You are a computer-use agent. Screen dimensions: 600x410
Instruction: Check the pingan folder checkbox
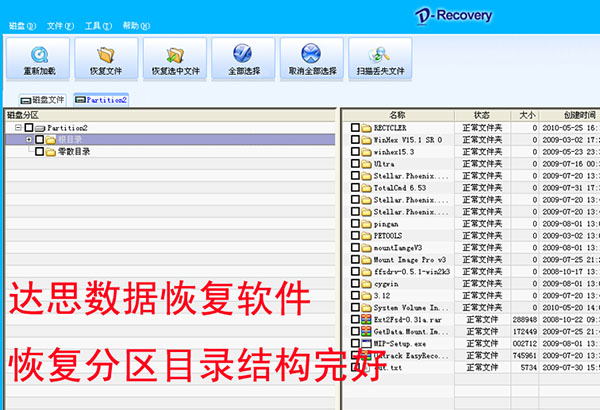pyautogui.click(x=355, y=224)
